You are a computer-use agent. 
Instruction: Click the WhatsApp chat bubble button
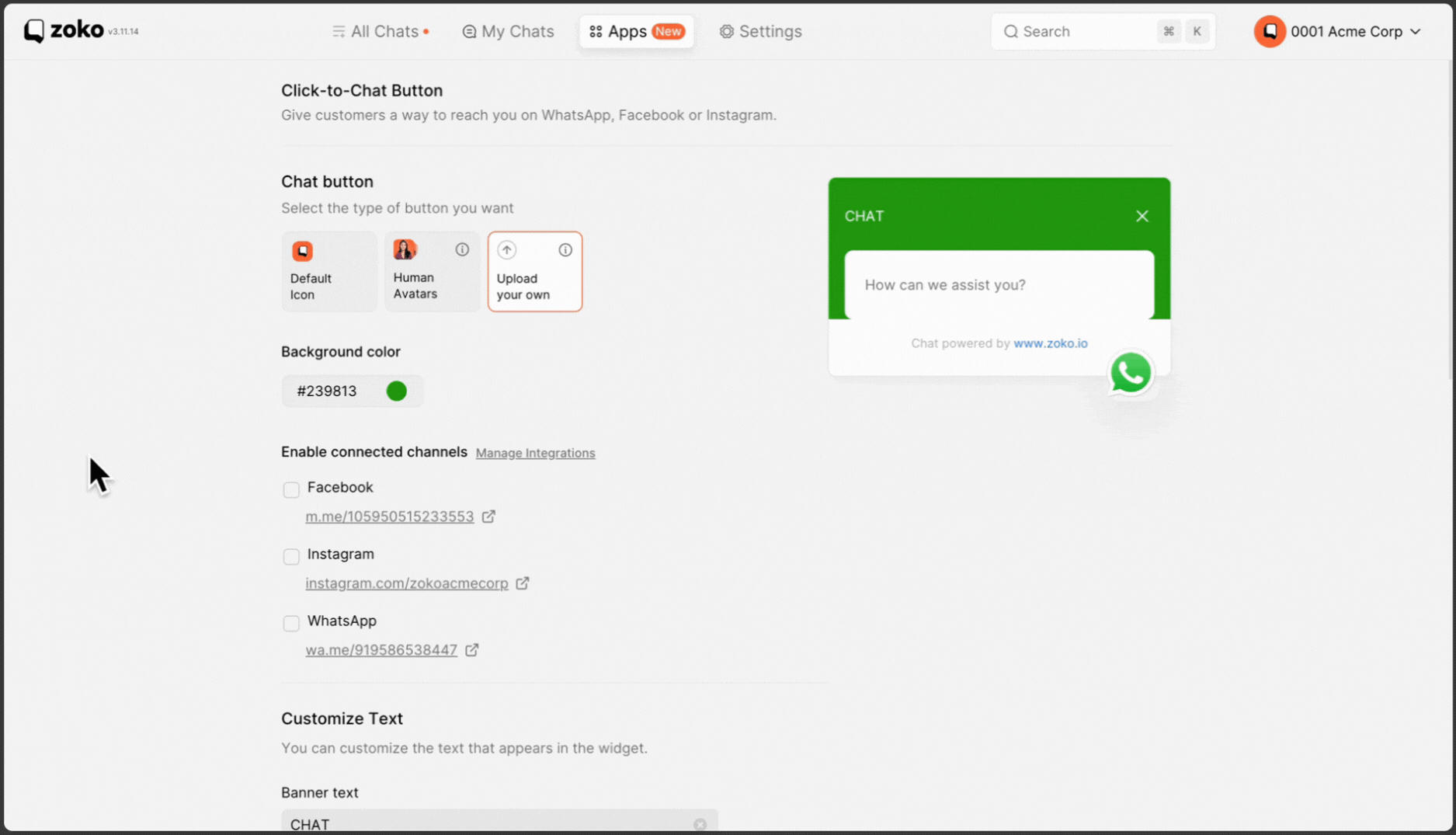1130,374
